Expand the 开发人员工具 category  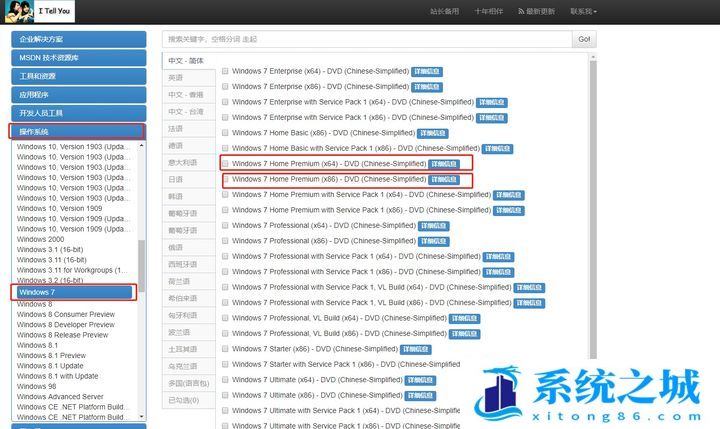[79, 113]
